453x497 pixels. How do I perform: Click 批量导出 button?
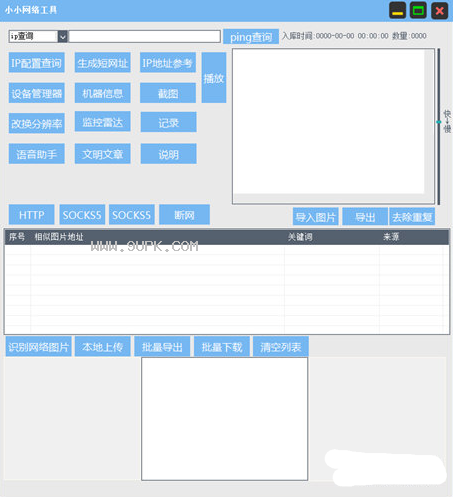click(162, 347)
